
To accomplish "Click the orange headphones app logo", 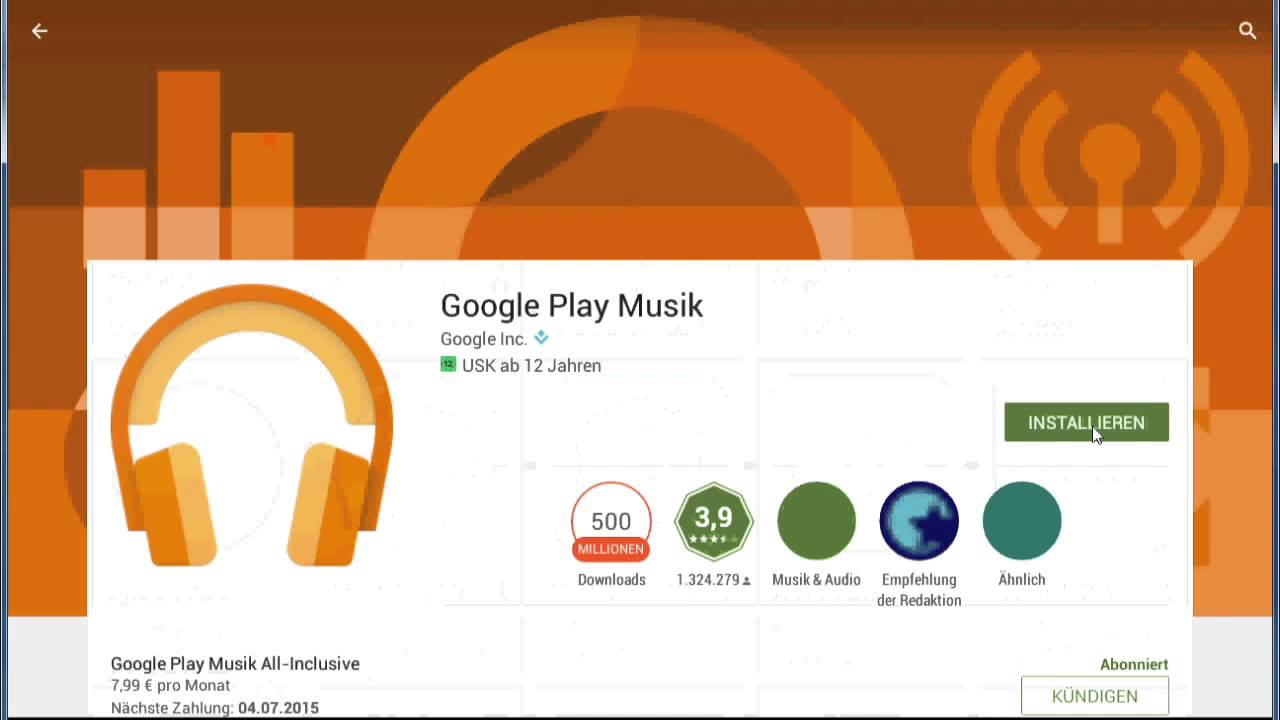I will (252, 425).
